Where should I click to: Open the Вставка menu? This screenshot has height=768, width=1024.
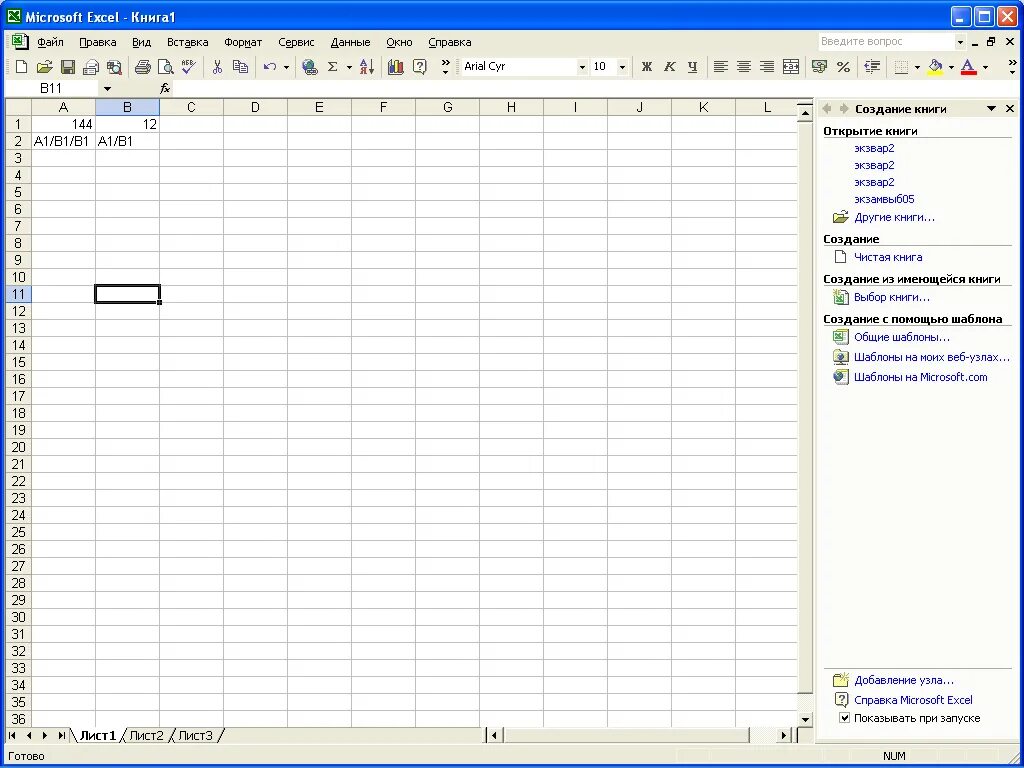click(187, 42)
